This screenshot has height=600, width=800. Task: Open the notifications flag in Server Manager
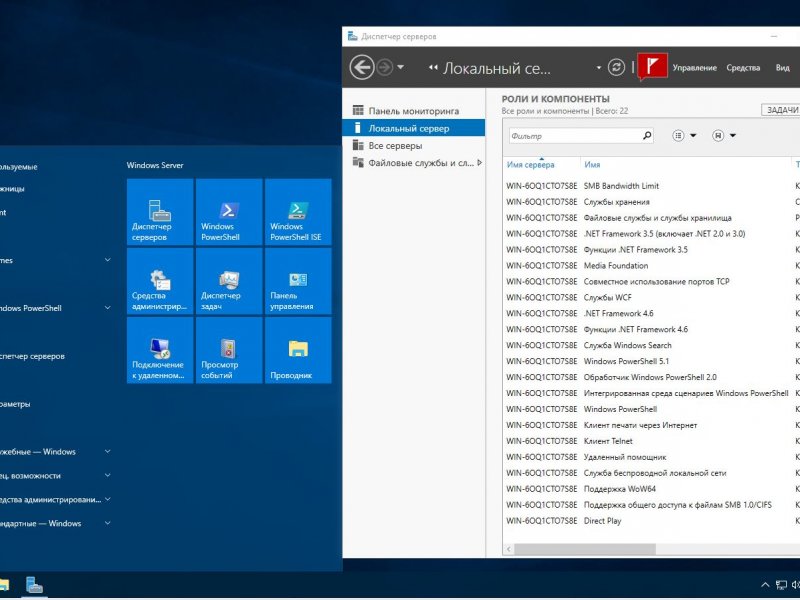pyautogui.click(x=653, y=66)
